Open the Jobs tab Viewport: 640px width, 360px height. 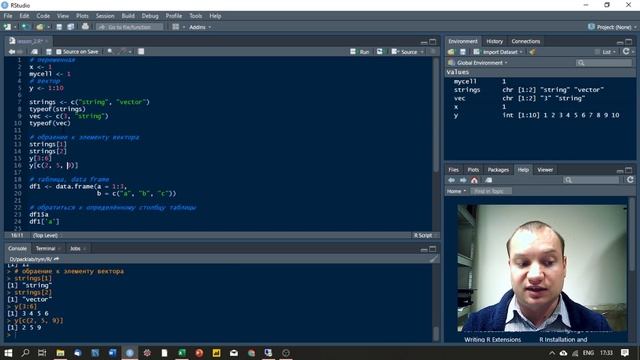(x=75, y=248)
